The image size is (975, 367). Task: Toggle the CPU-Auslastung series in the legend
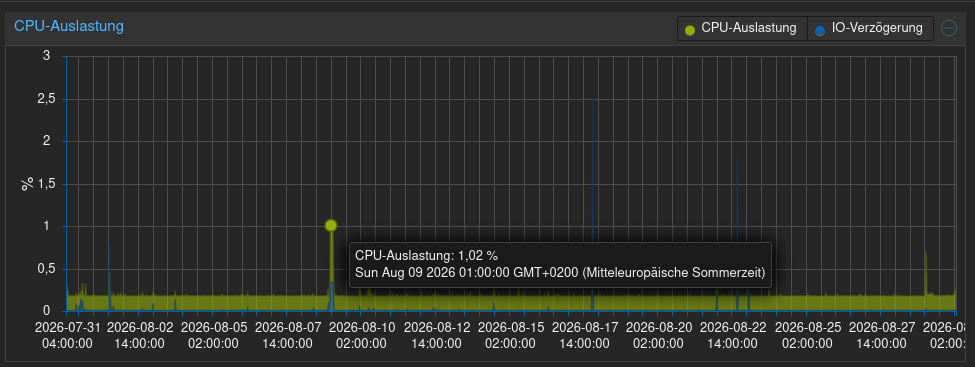tap(742, 29)
